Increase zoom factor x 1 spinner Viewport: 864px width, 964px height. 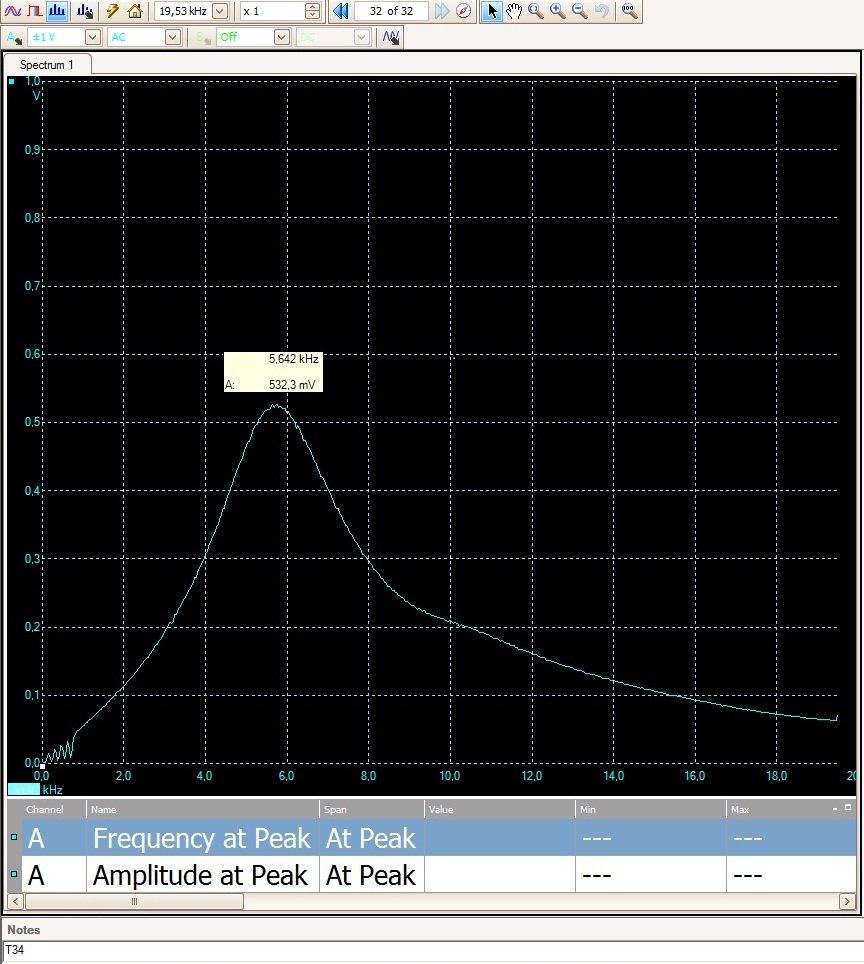pos(312,7)
